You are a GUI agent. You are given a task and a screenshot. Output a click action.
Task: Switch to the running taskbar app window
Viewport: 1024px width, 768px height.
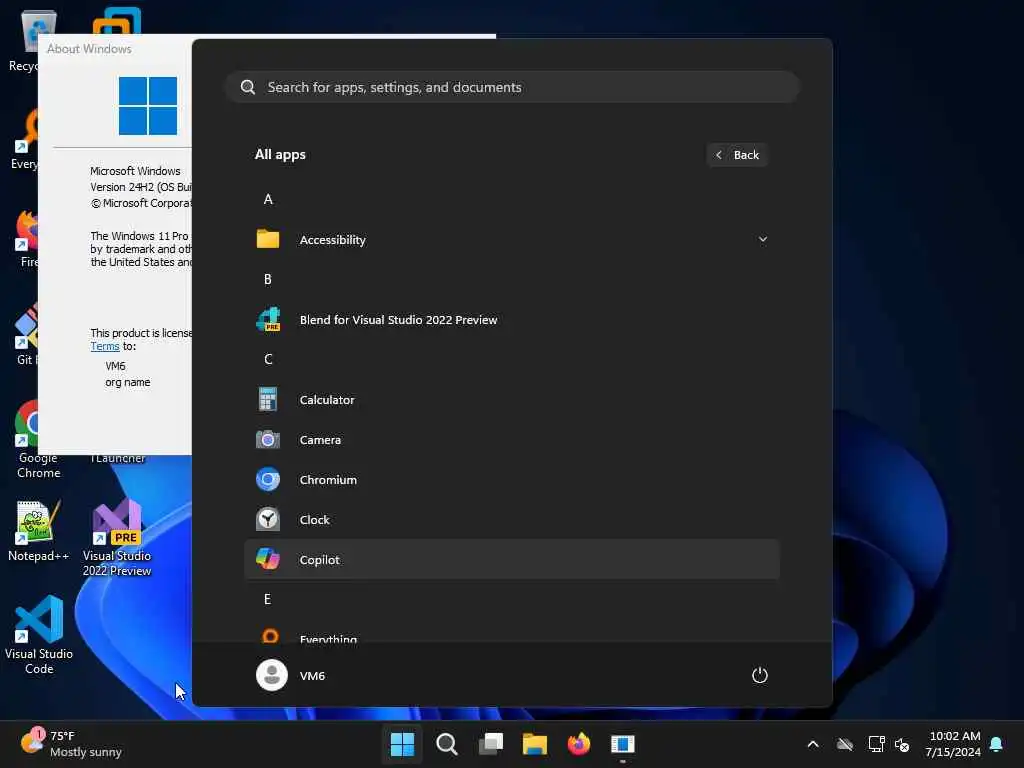pos(622,744)
